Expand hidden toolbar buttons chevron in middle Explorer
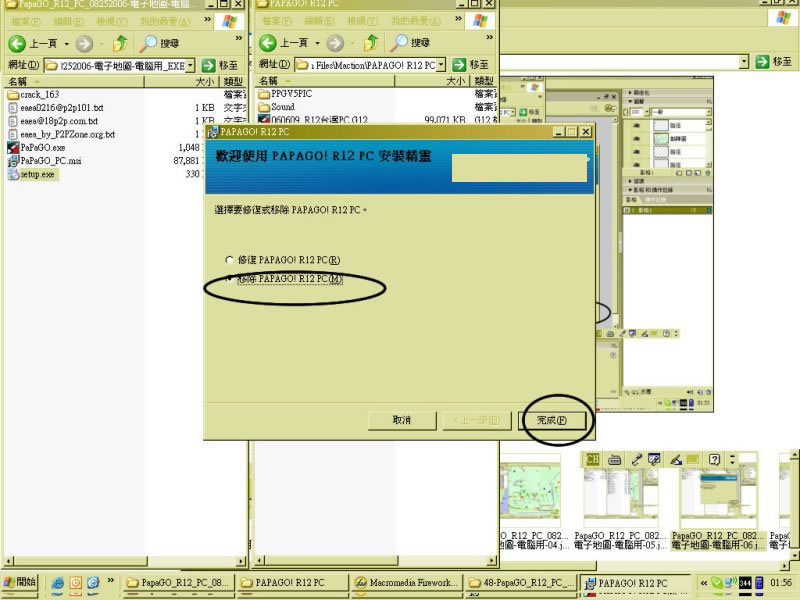The width and height of the screenshot is (800, 600). [490, 38]
